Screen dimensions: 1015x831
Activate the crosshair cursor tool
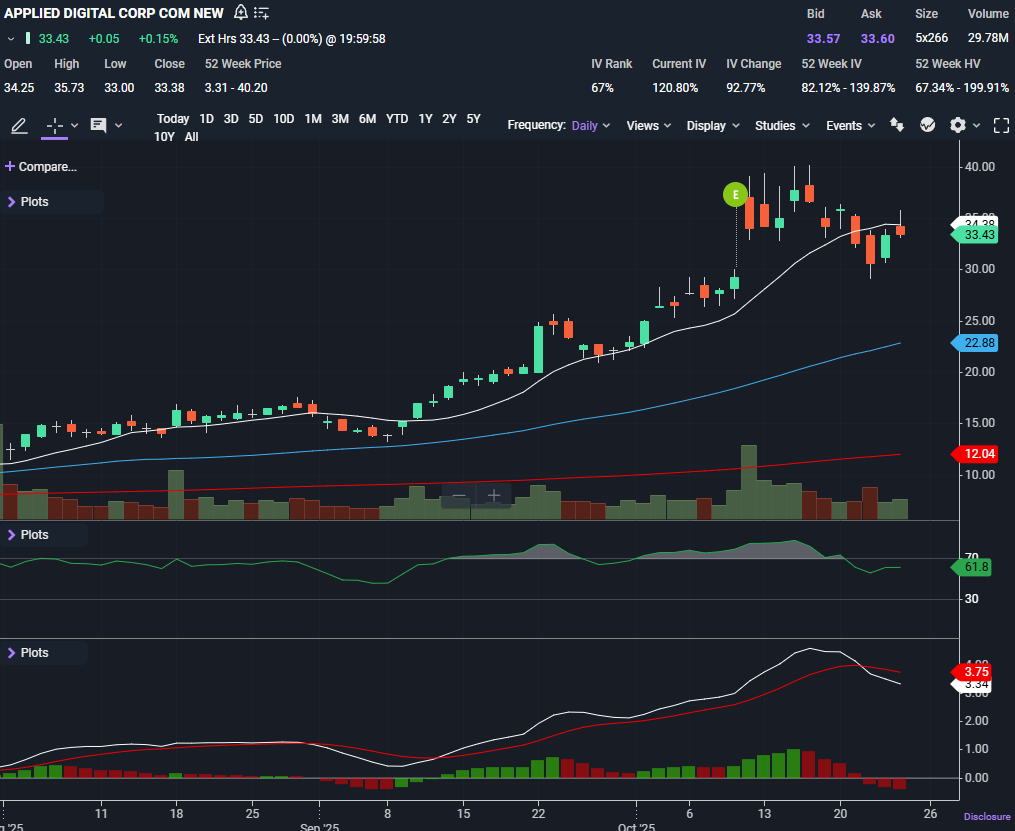54,126
